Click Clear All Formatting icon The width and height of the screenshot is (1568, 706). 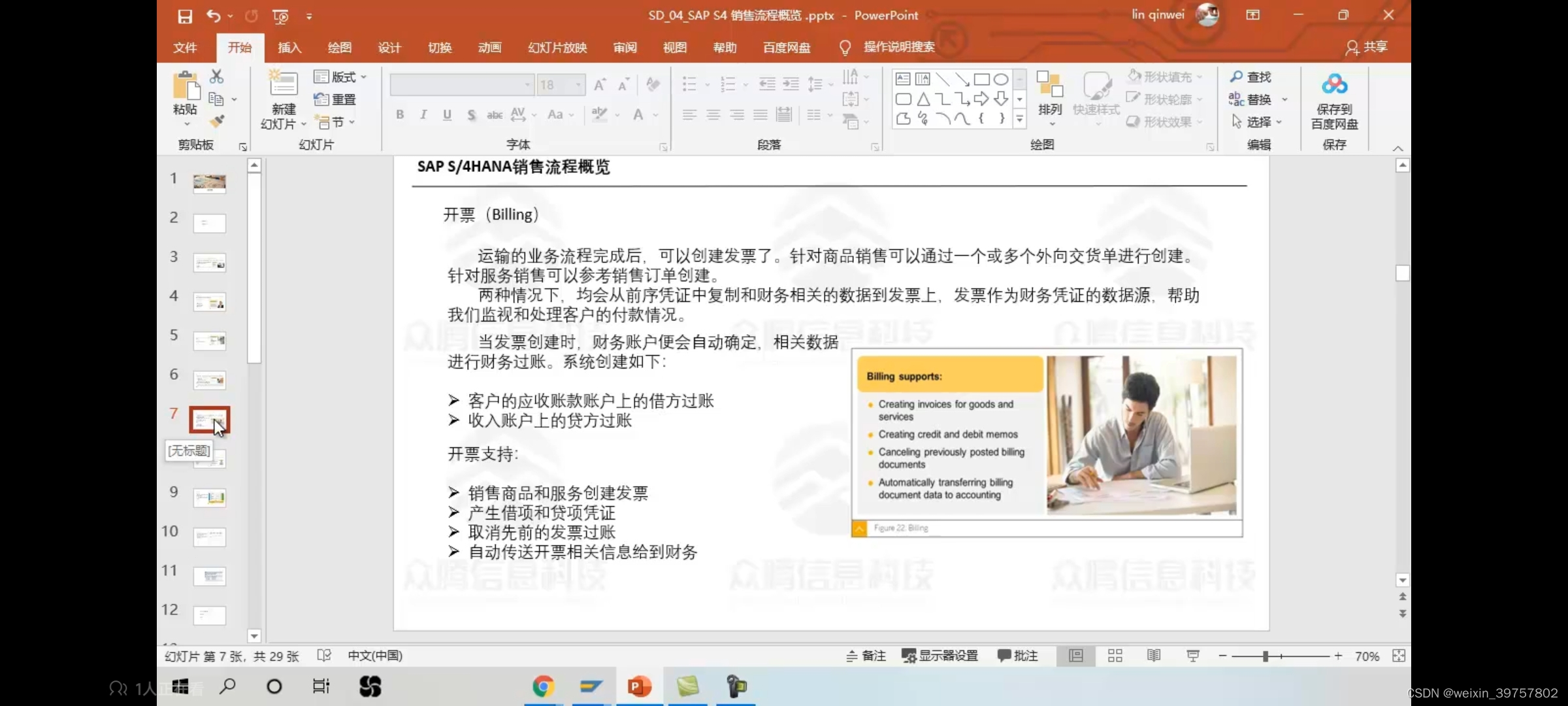[653, 84]
